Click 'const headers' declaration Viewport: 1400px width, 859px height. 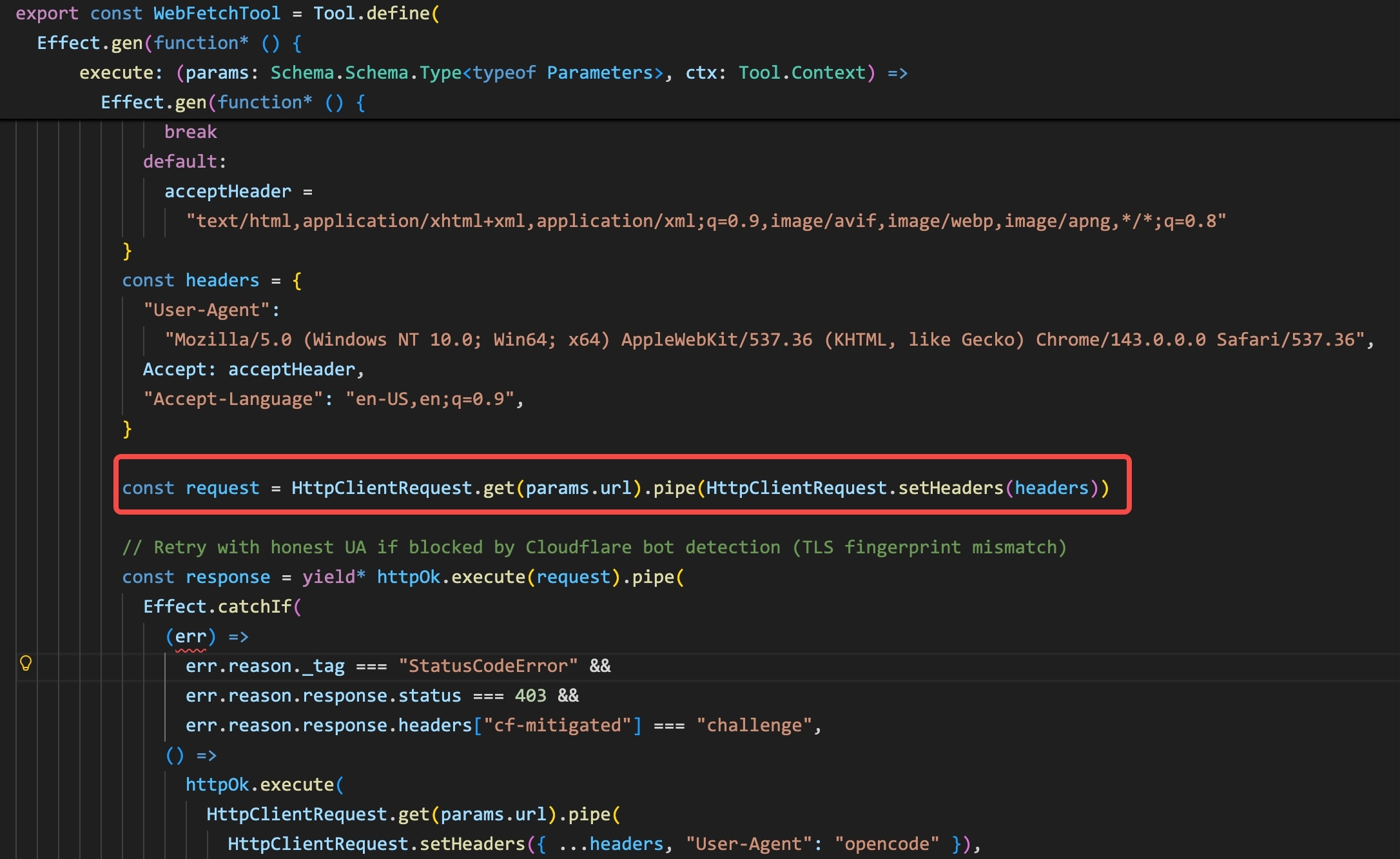coord(191,281)
